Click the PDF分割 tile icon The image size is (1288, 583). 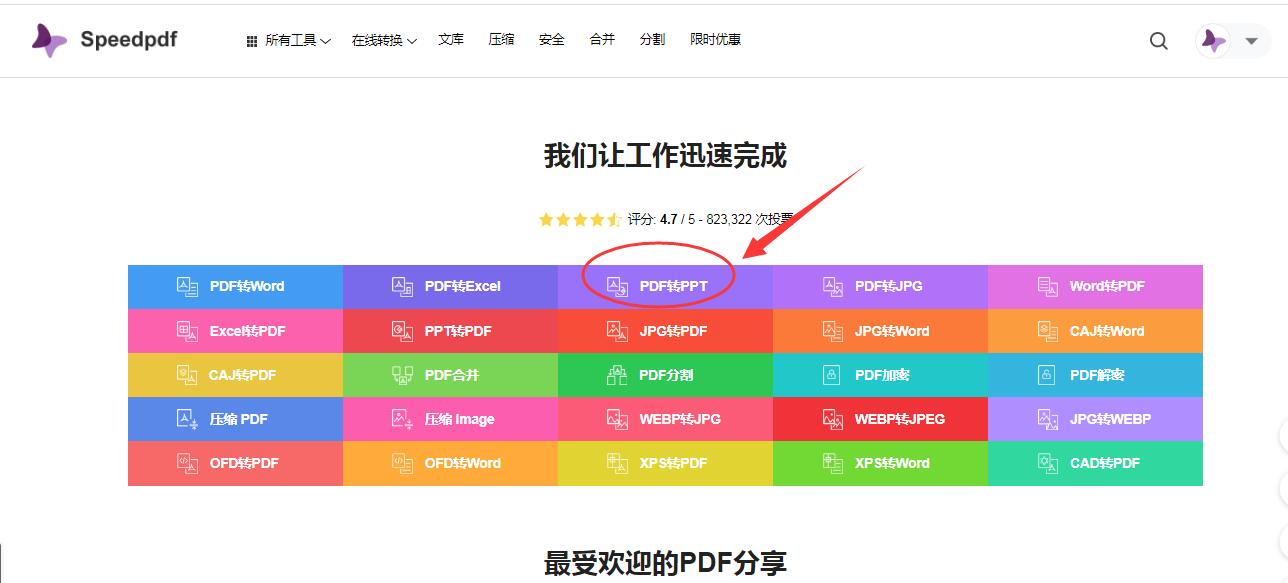click(617, 375)
